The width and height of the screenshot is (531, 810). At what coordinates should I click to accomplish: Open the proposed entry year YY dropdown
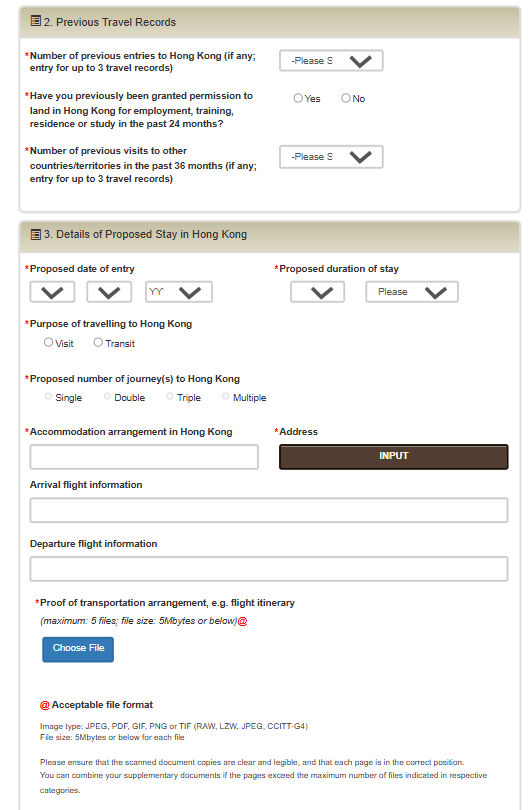pyautogui.click(x=179, y=292)
